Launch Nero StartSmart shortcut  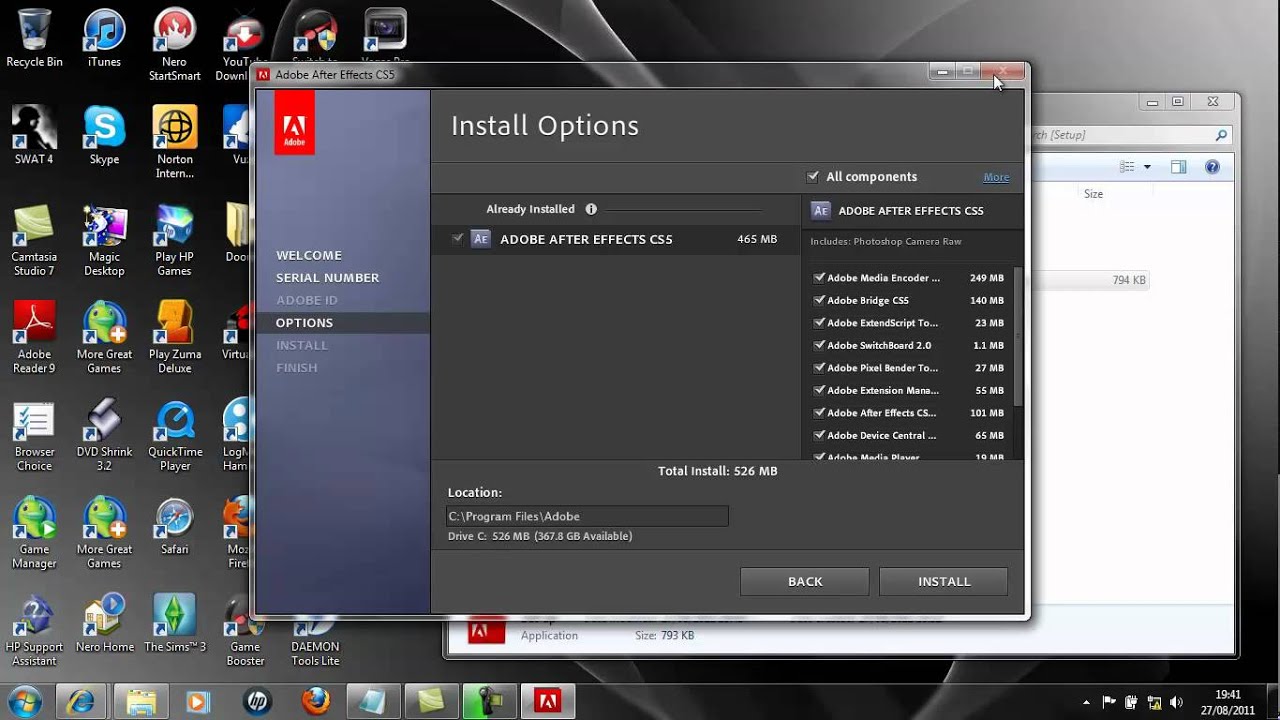point(174,45)
